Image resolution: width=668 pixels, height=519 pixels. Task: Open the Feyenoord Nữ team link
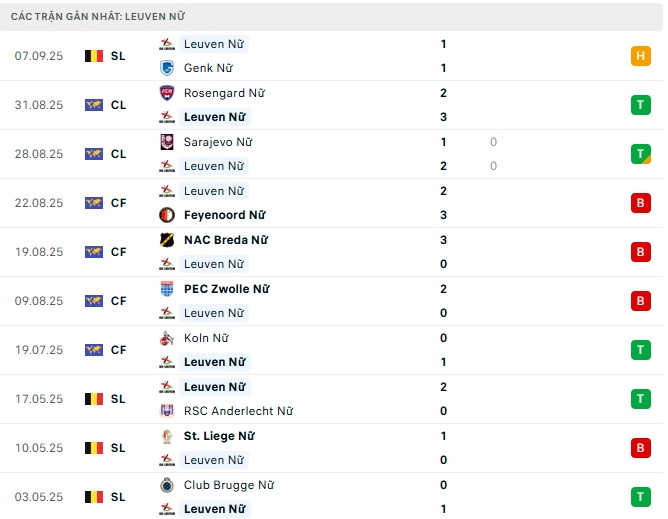(x=224, y=215)
